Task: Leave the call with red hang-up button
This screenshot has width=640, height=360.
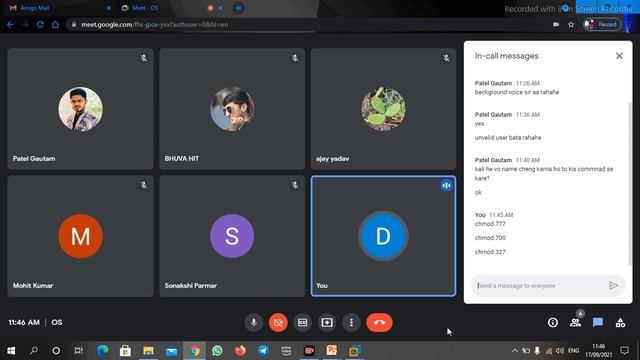Action: (379, 322)
